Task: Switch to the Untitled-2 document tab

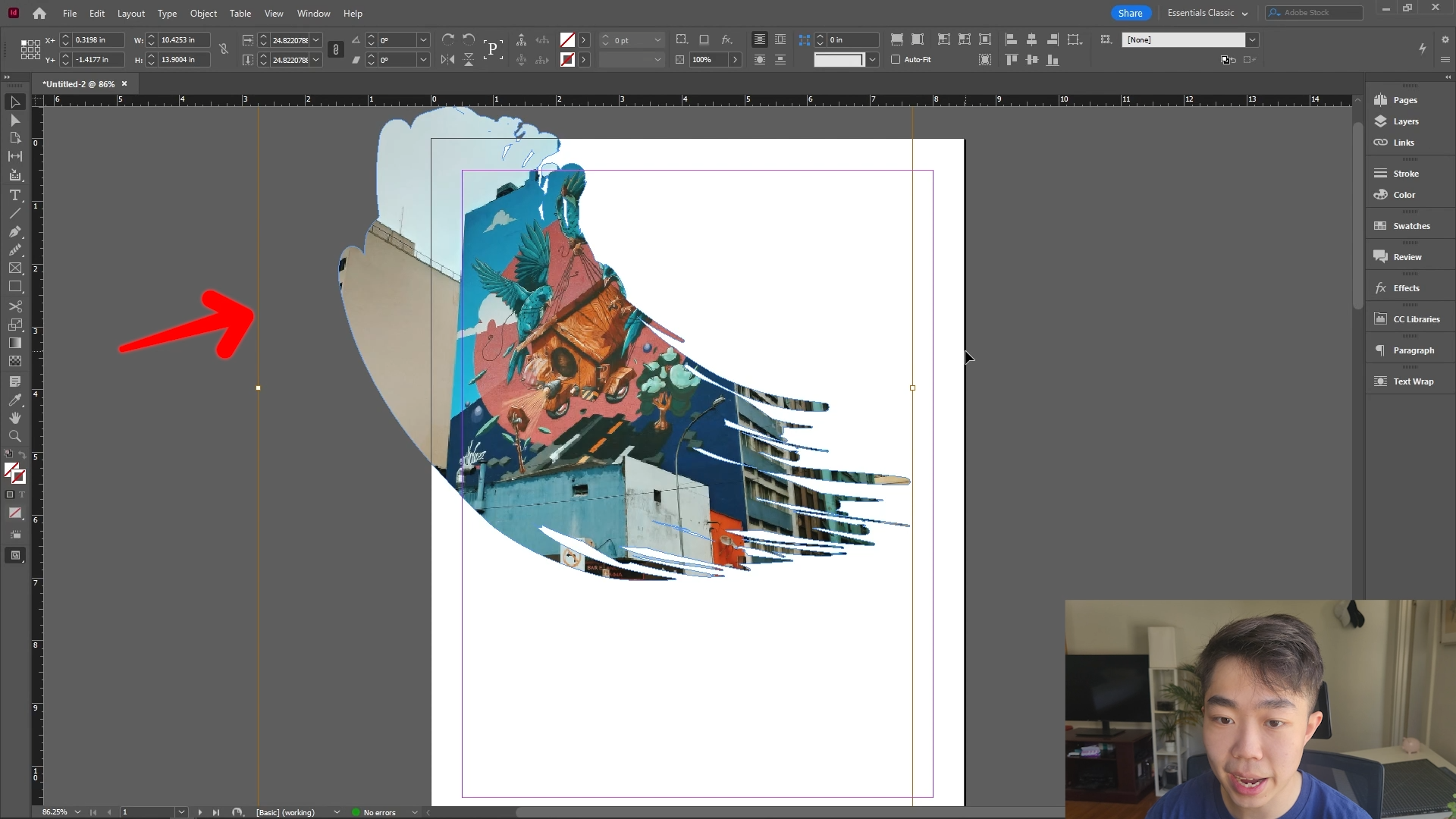Action: click(79, 84)
